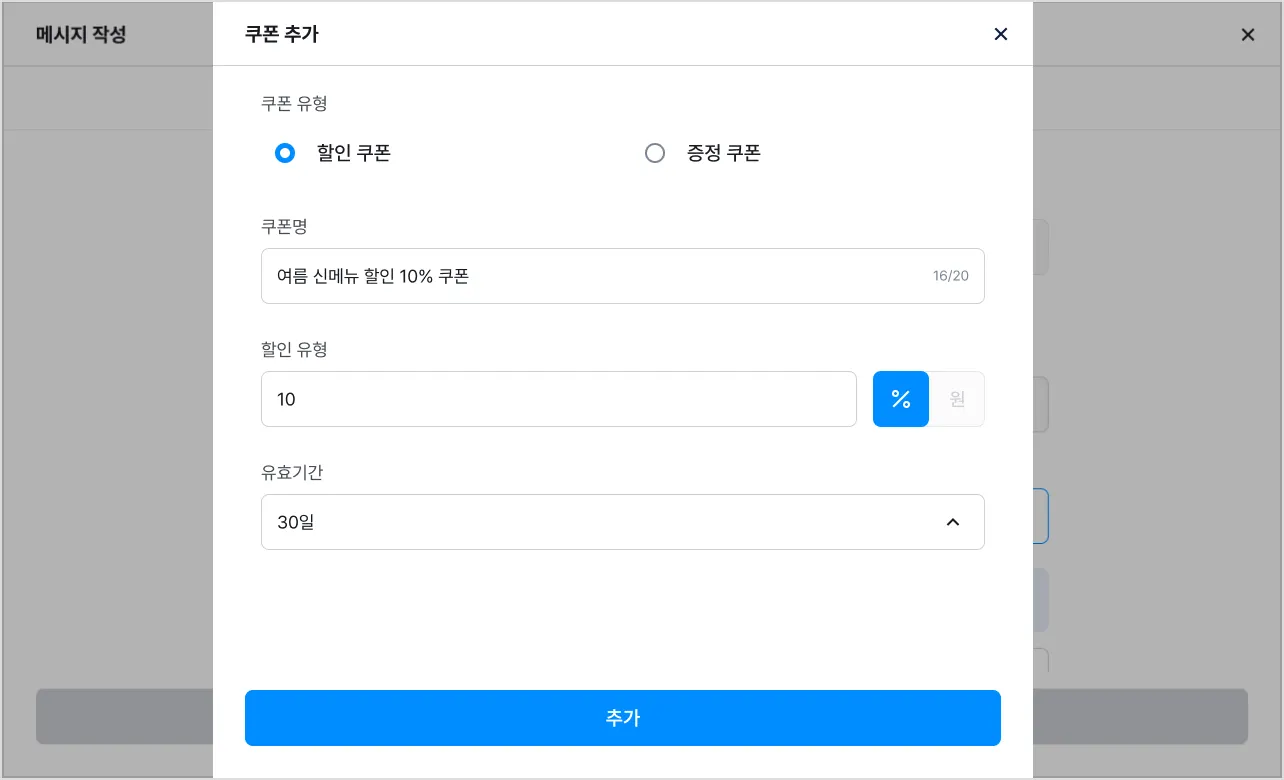
Task: Click the 메시지 작성 header title
Action: coord(81,35)
